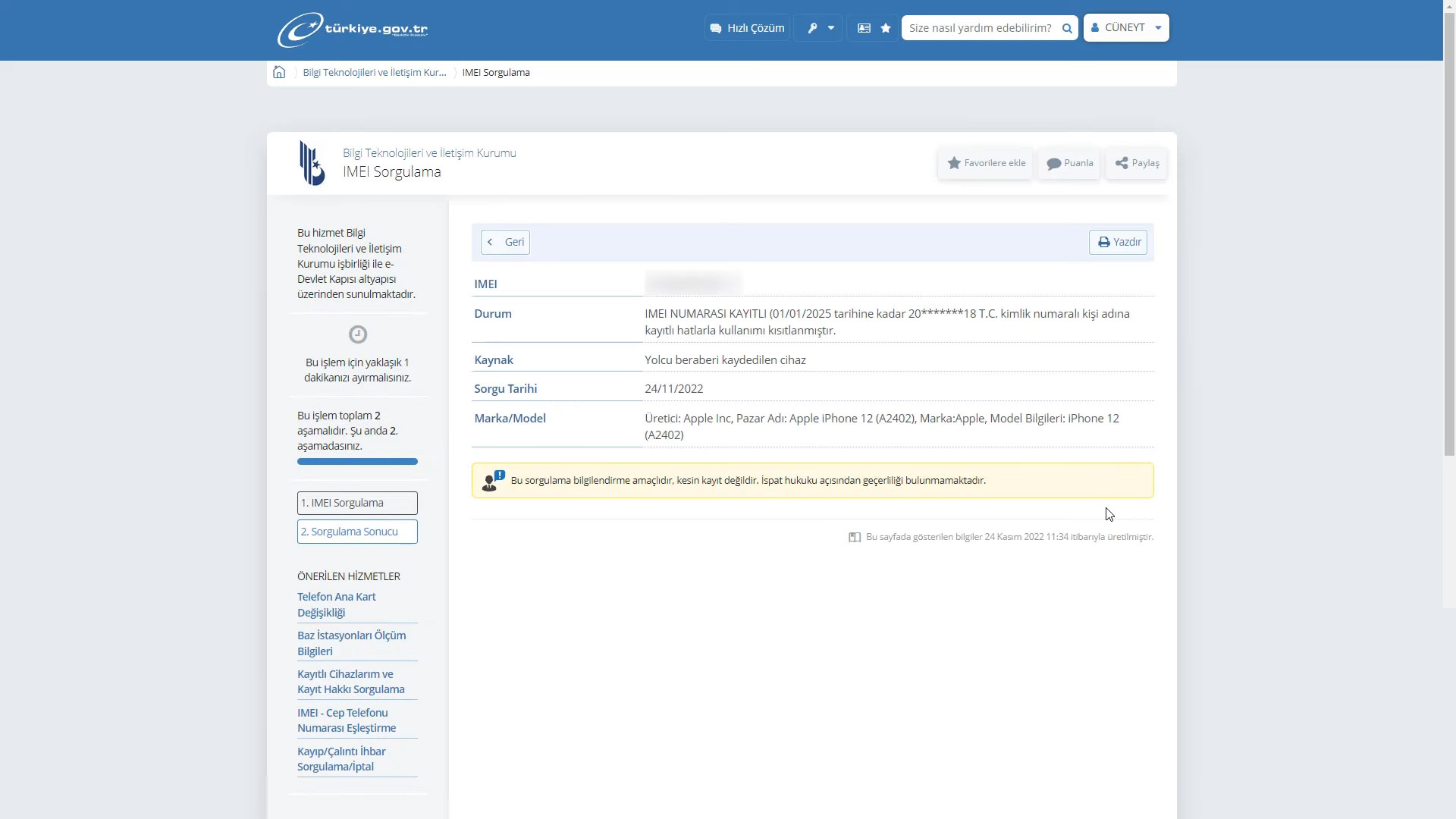This screenshot has height=819, width=1456.
Task: Click the search magnifier icon
Action: click(x=1067, y=28)
